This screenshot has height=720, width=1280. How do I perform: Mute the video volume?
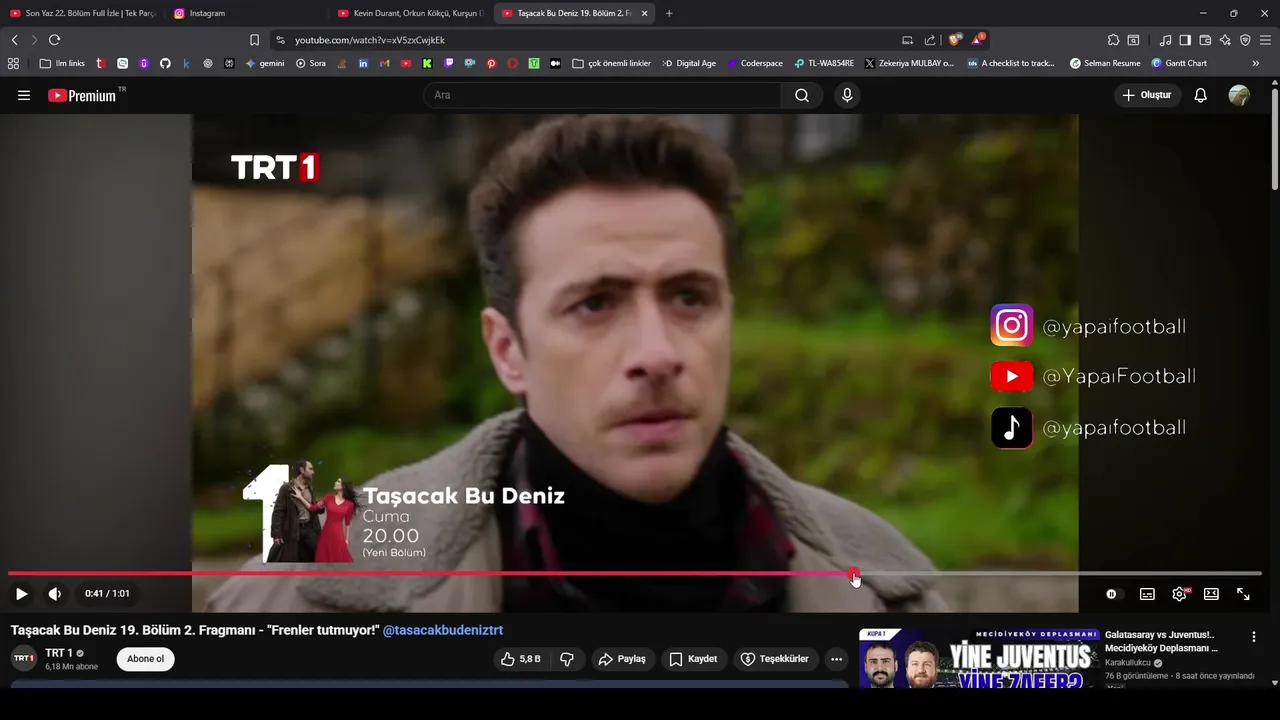[x=55, y=593]
